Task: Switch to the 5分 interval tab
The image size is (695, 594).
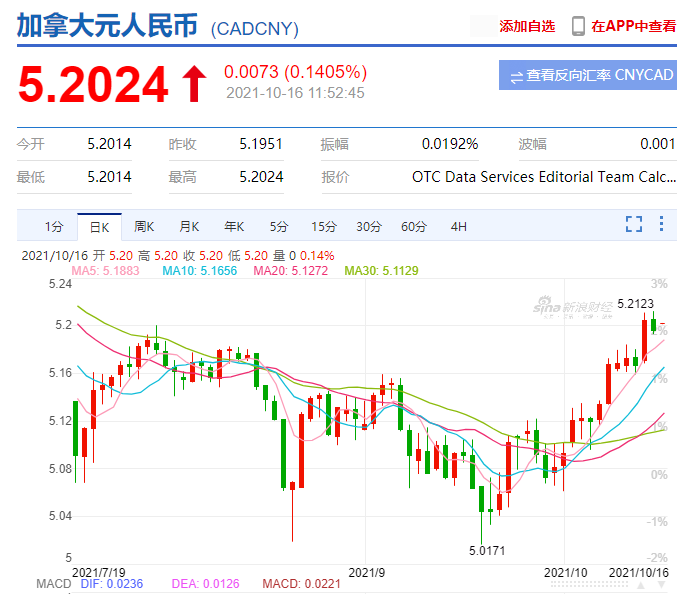Action: [278, 226]
